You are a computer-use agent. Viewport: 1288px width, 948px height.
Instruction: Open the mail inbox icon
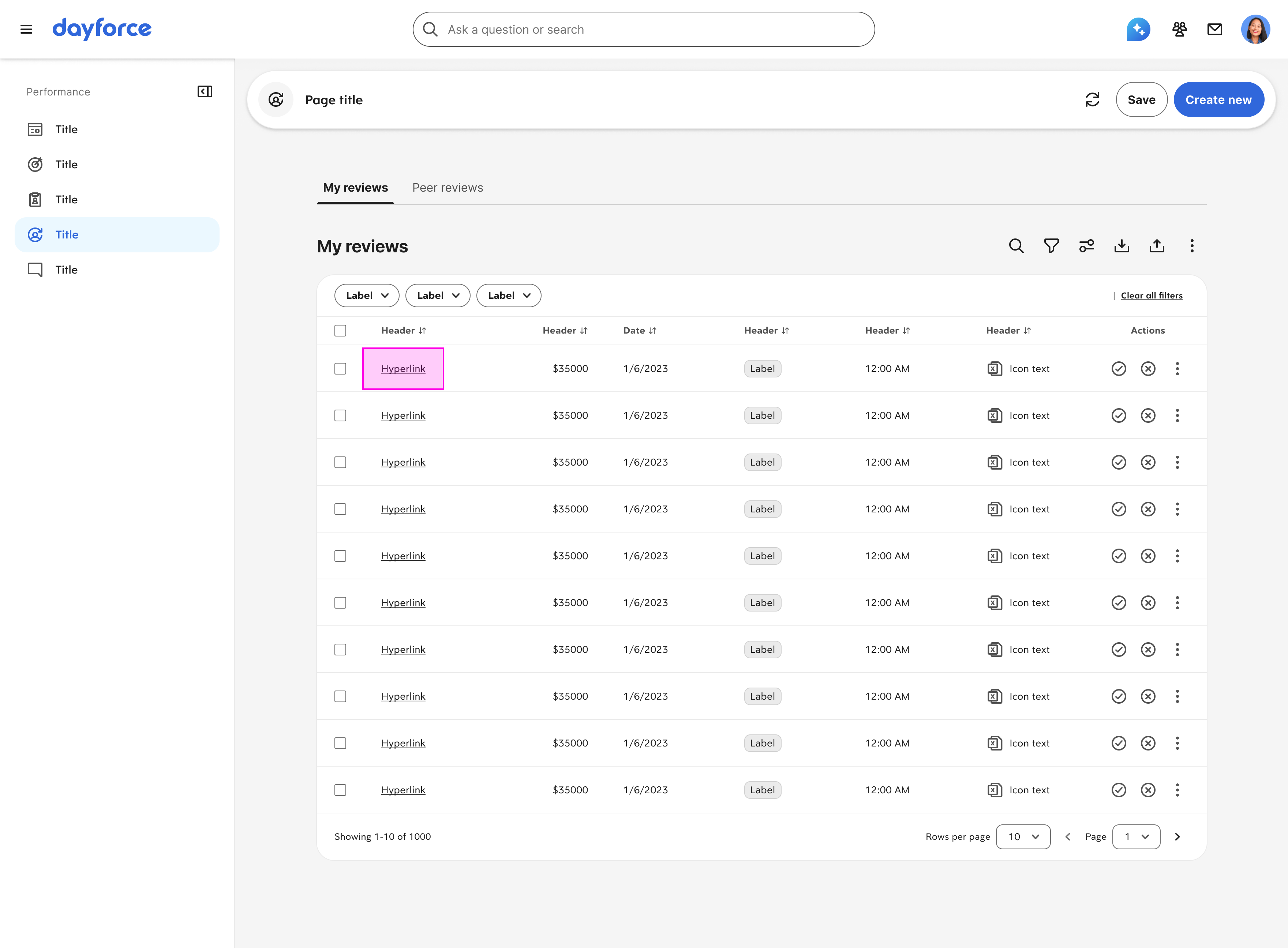[x=1214, y=29]
